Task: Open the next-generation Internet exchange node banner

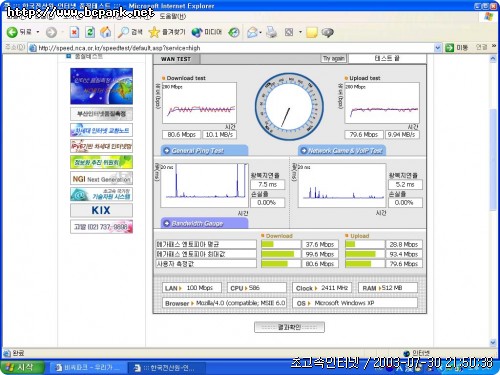Action: [101, 130]
